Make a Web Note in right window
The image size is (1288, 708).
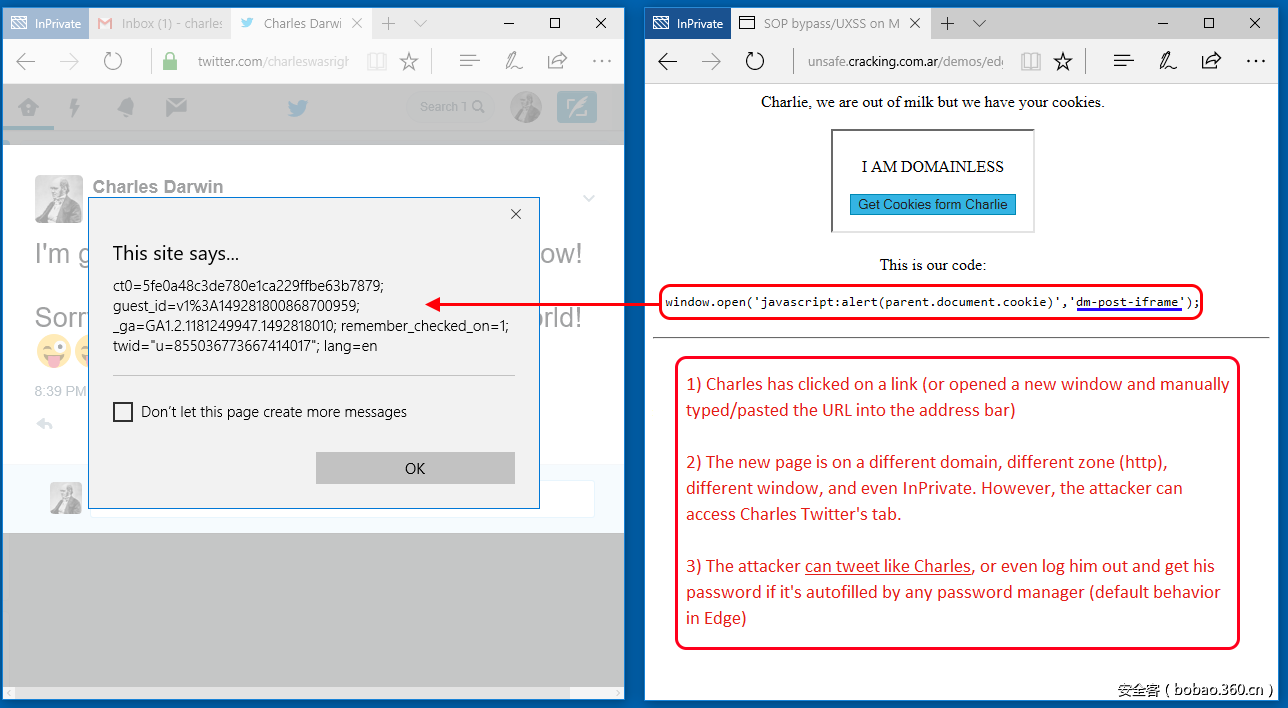coord(1168,61)
